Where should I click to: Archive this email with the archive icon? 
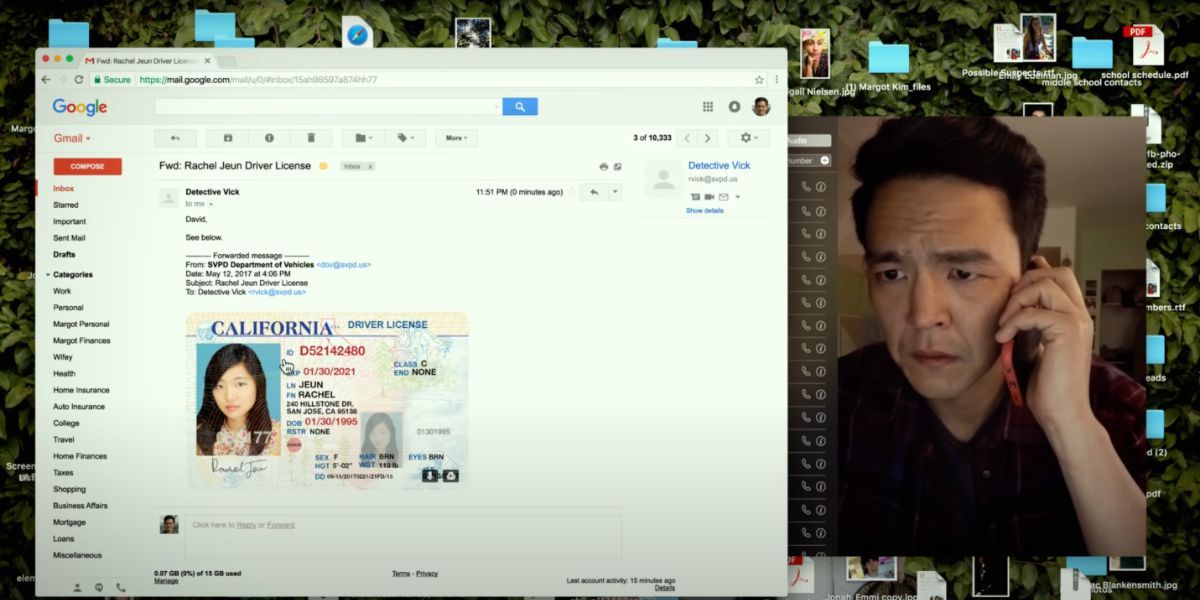227,138
